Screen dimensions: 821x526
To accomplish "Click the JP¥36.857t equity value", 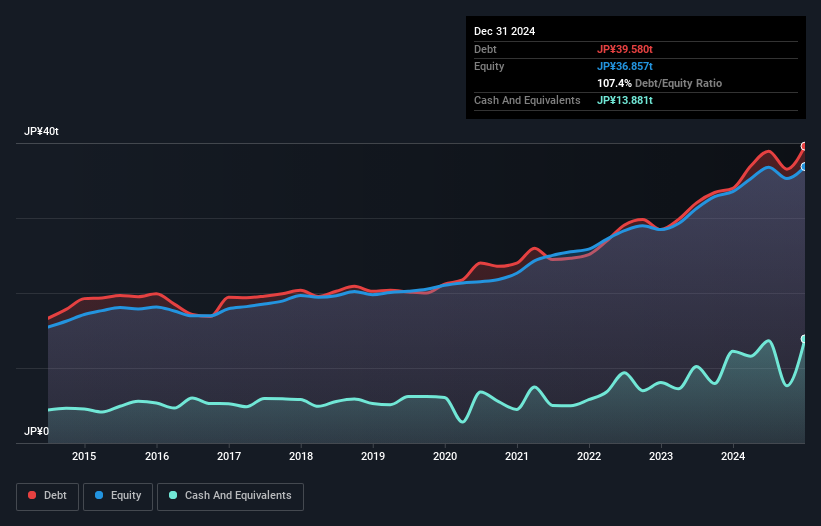I will point(625,66).
